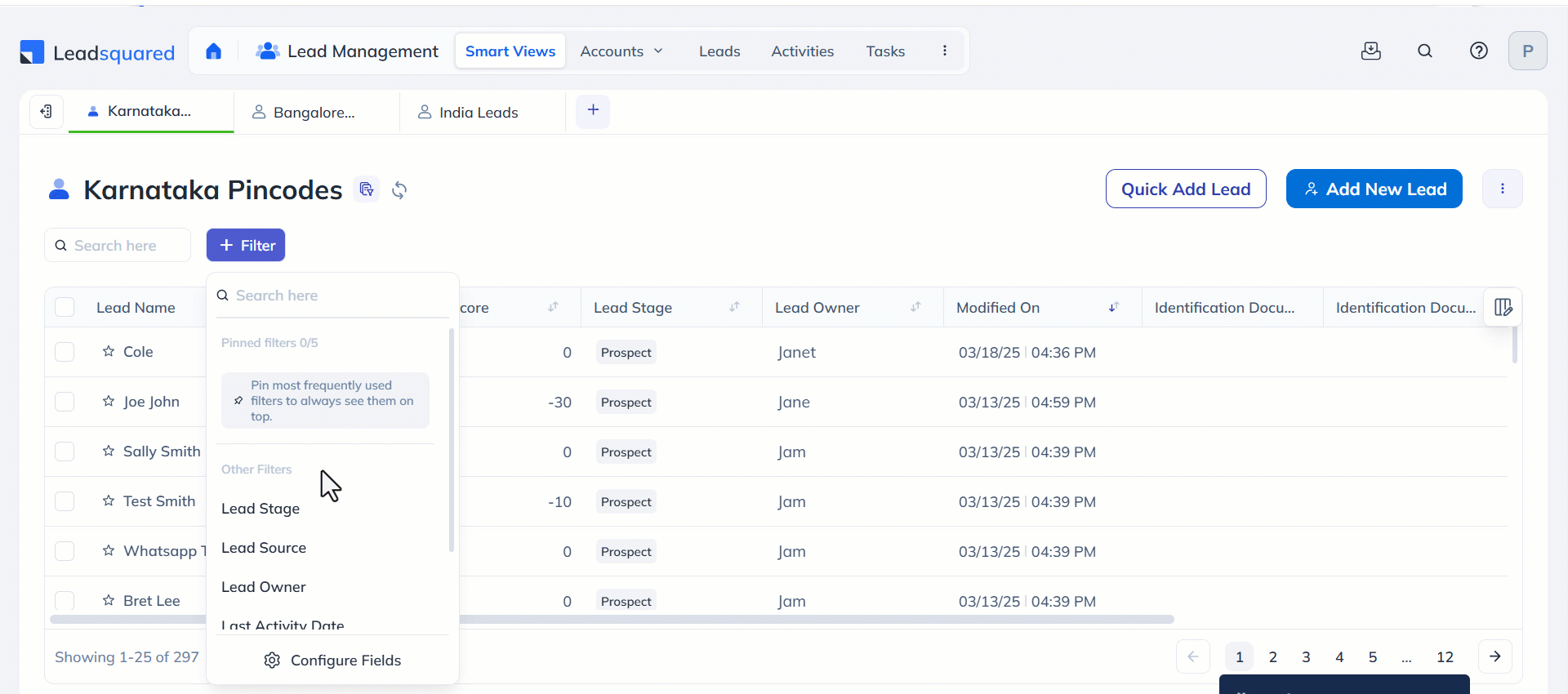
Task: Switch to the Bangalore smart view tab
Action: coord(316,112)
